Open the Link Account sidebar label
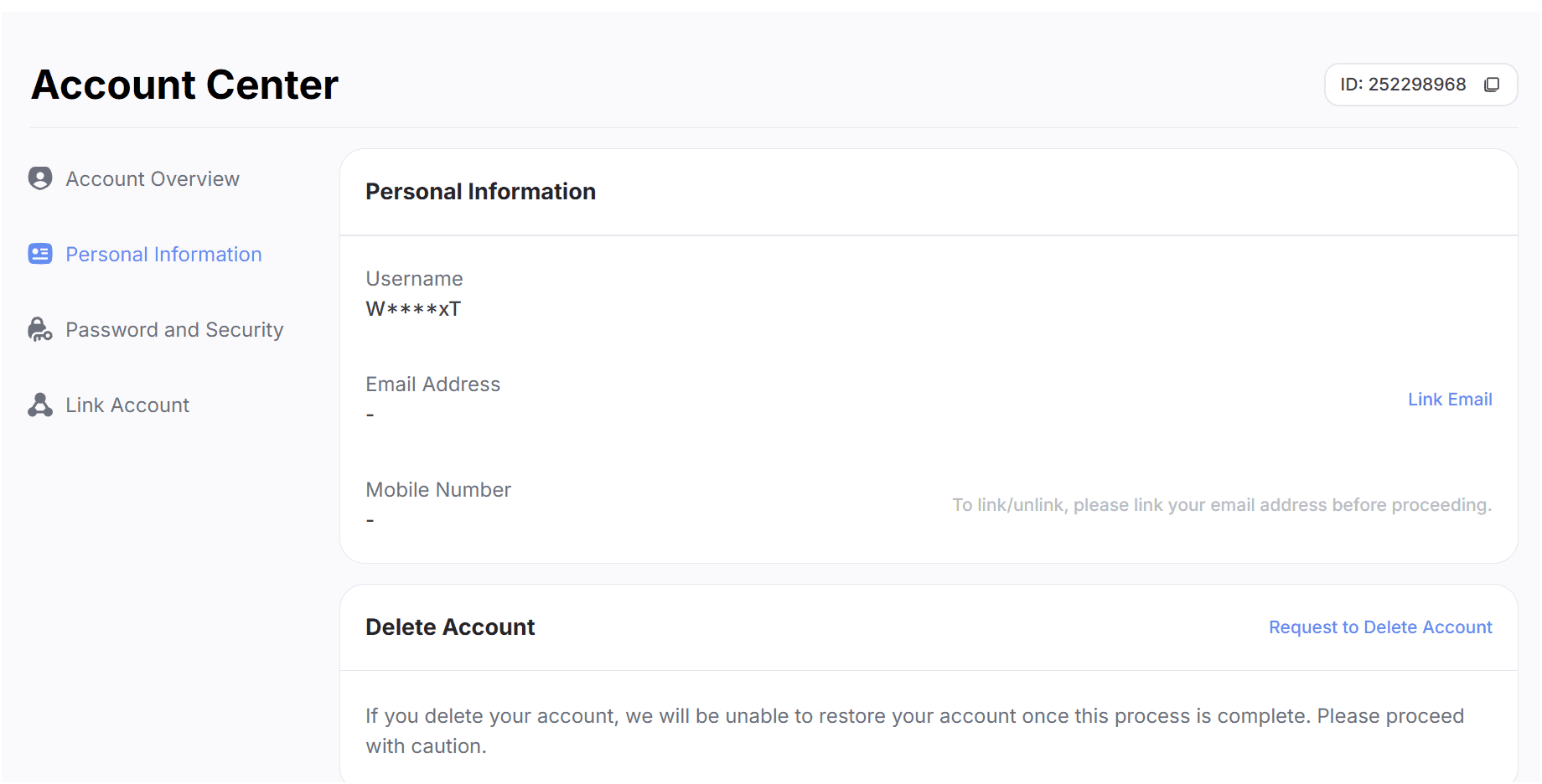1542x784 pixels. pos(127,405)
